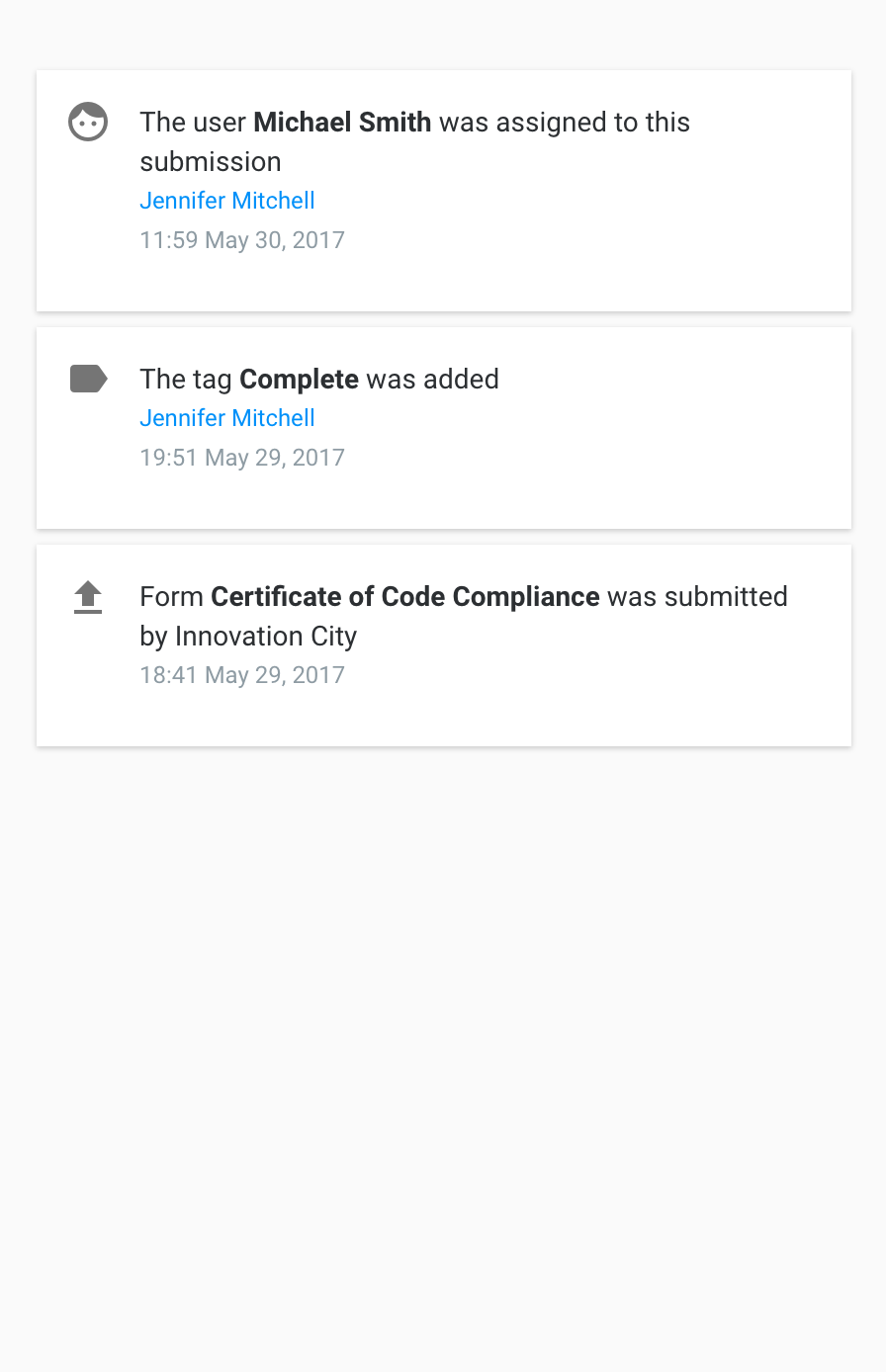Image resolution: width=886 pixels, height=1372 pixels.
Task: Click the Certificate of Code Compliance form name
Action: pyautogui.click(x=405, y=597)
